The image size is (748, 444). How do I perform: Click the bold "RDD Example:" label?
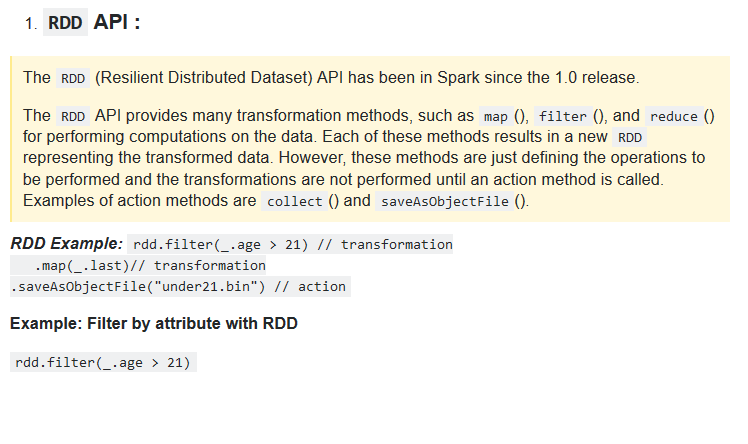(66, 244)
